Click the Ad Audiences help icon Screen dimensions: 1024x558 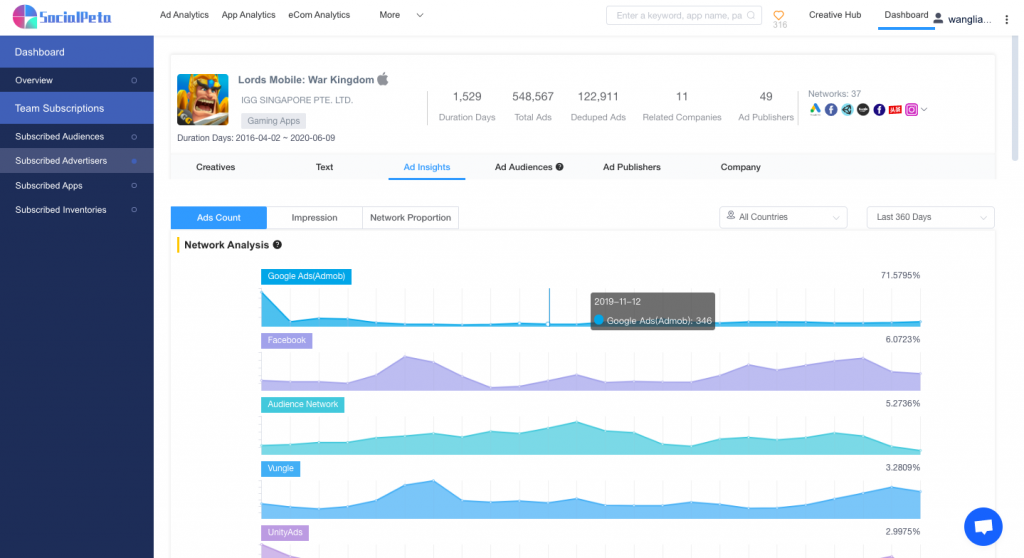[x=560, y=167]
